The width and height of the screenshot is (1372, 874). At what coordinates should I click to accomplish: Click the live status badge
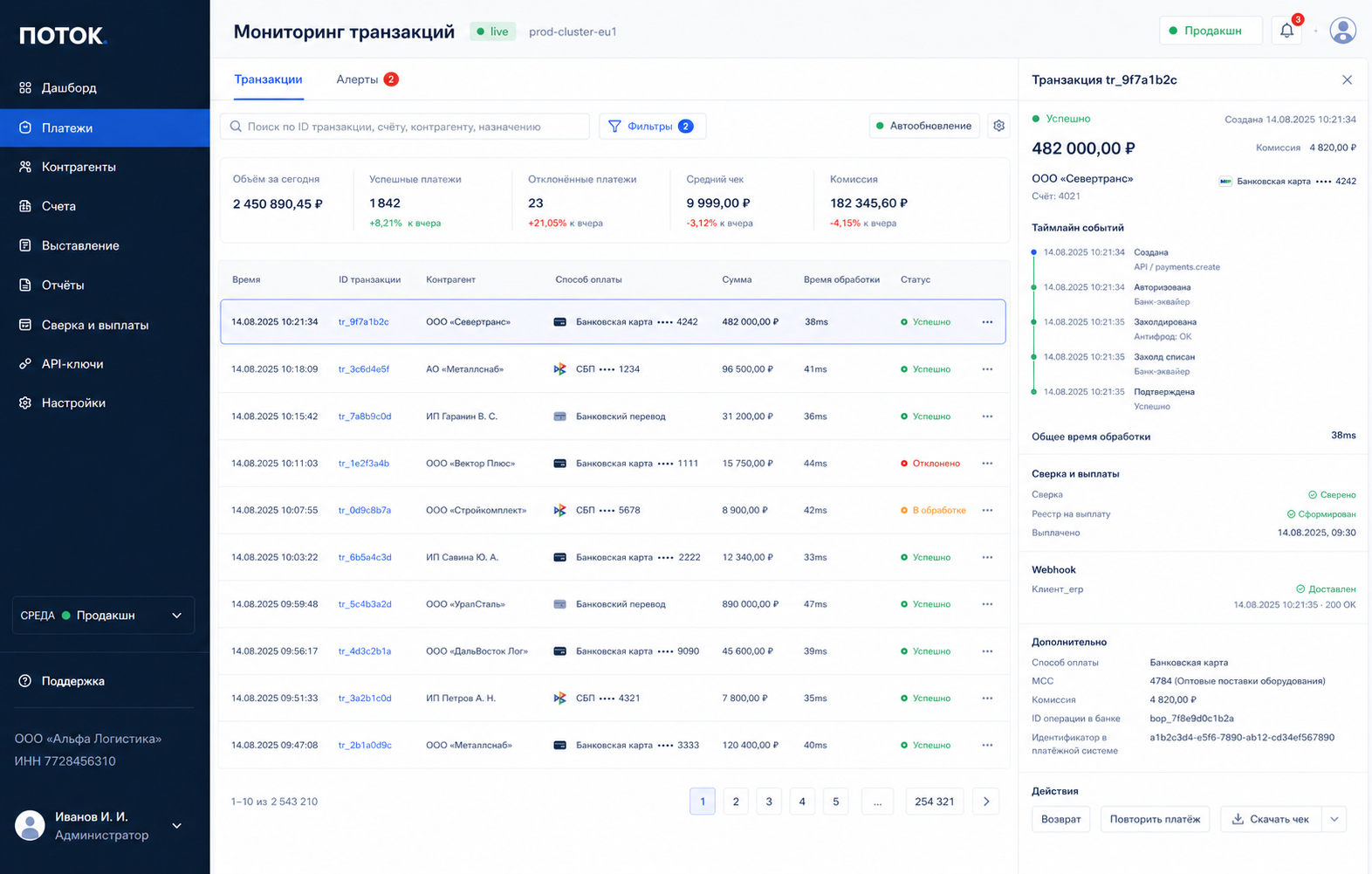click(x=493, y=31)
